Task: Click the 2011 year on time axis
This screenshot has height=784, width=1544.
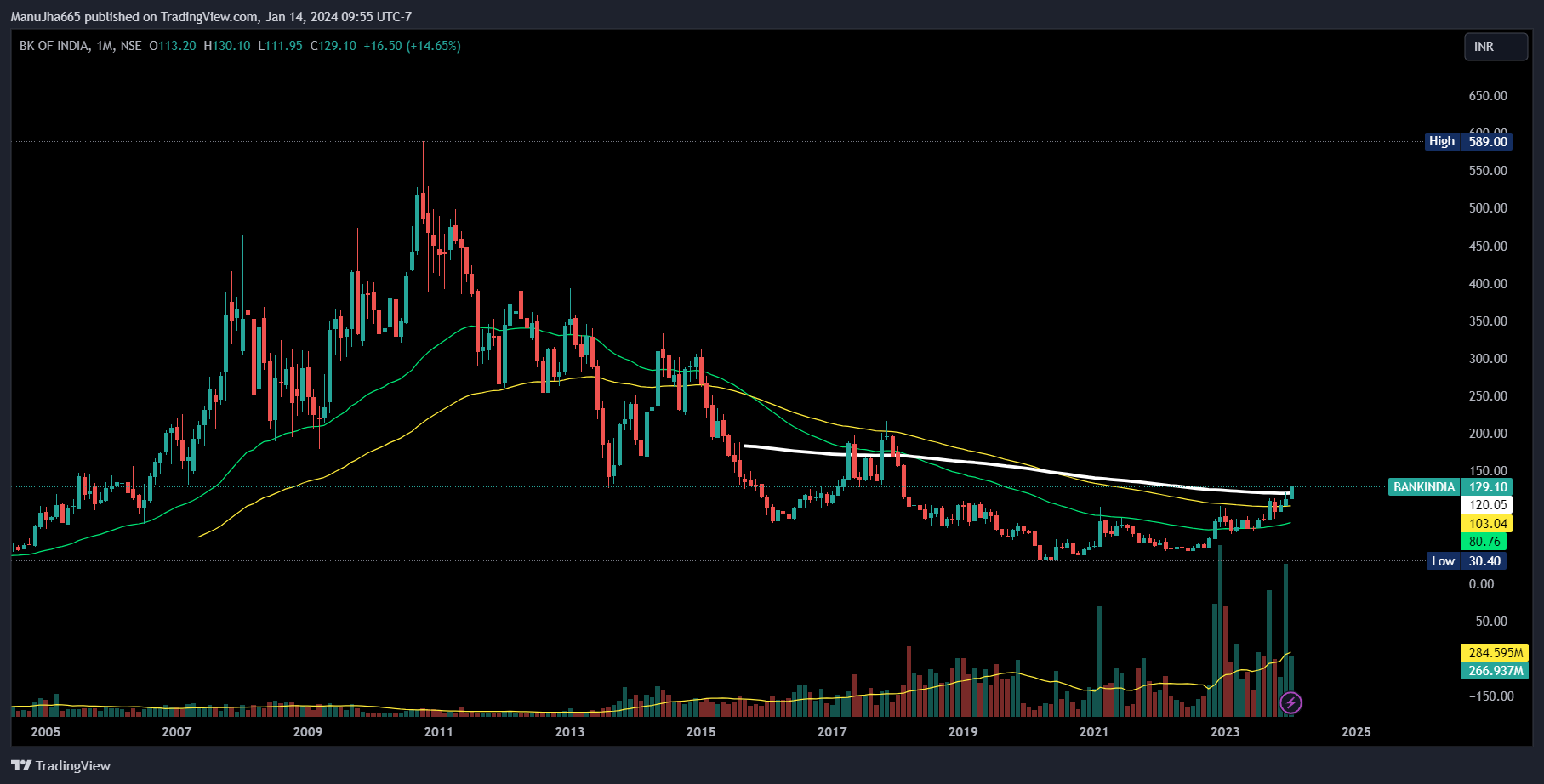Action: [438, 732]
